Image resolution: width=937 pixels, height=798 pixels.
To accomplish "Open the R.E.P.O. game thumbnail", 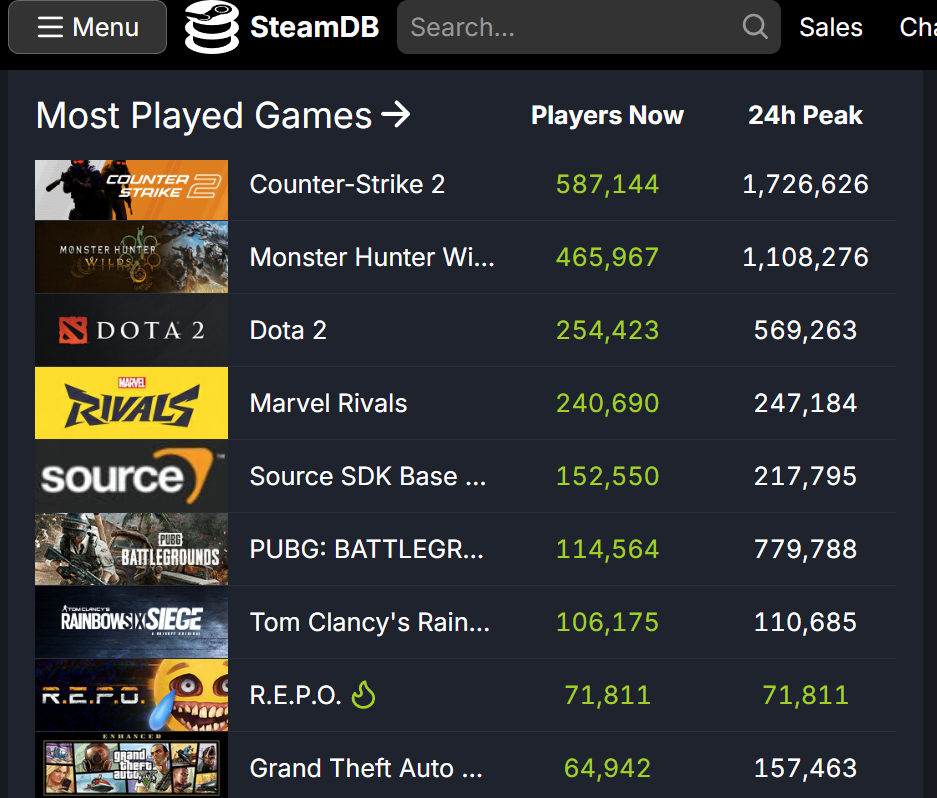I will 131,695.
